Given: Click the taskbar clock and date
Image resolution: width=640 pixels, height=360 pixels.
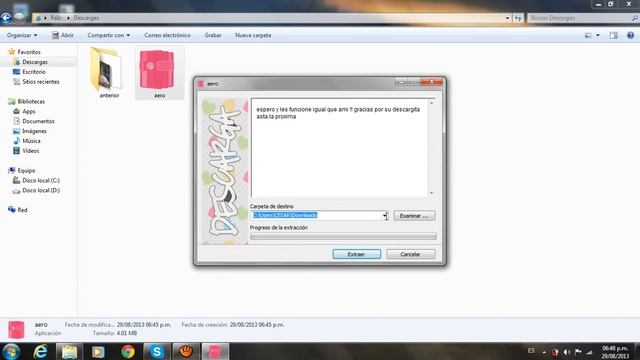Looking at the screenshot, I should [615, 352].
